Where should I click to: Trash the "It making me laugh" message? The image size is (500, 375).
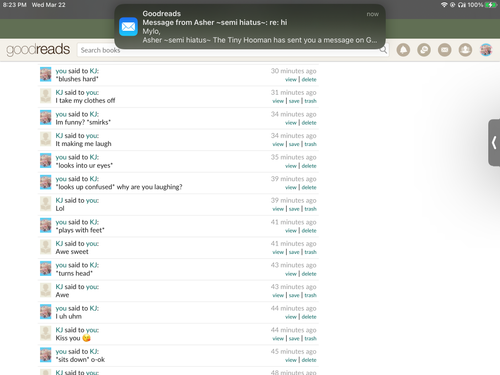click(310, 144)
